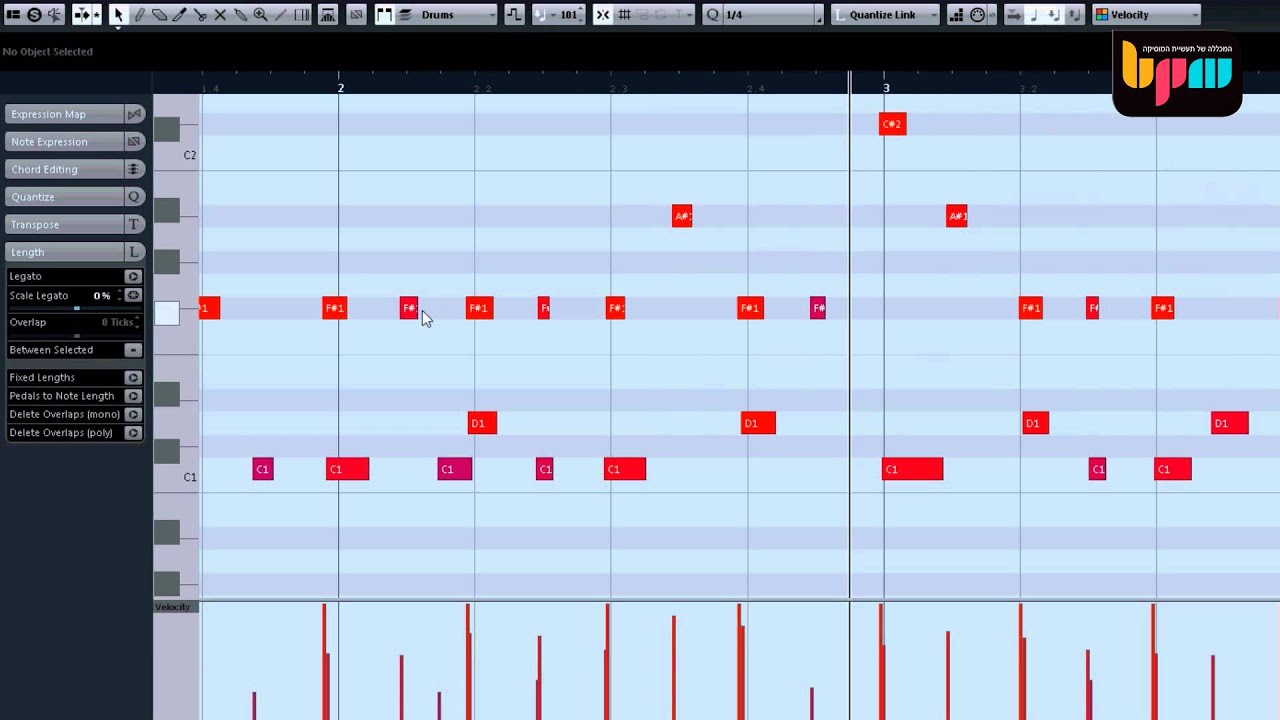The image size is (1280, 720).
Task: Toggle MIDI Input connector icon
Action: tap(977, 15)
